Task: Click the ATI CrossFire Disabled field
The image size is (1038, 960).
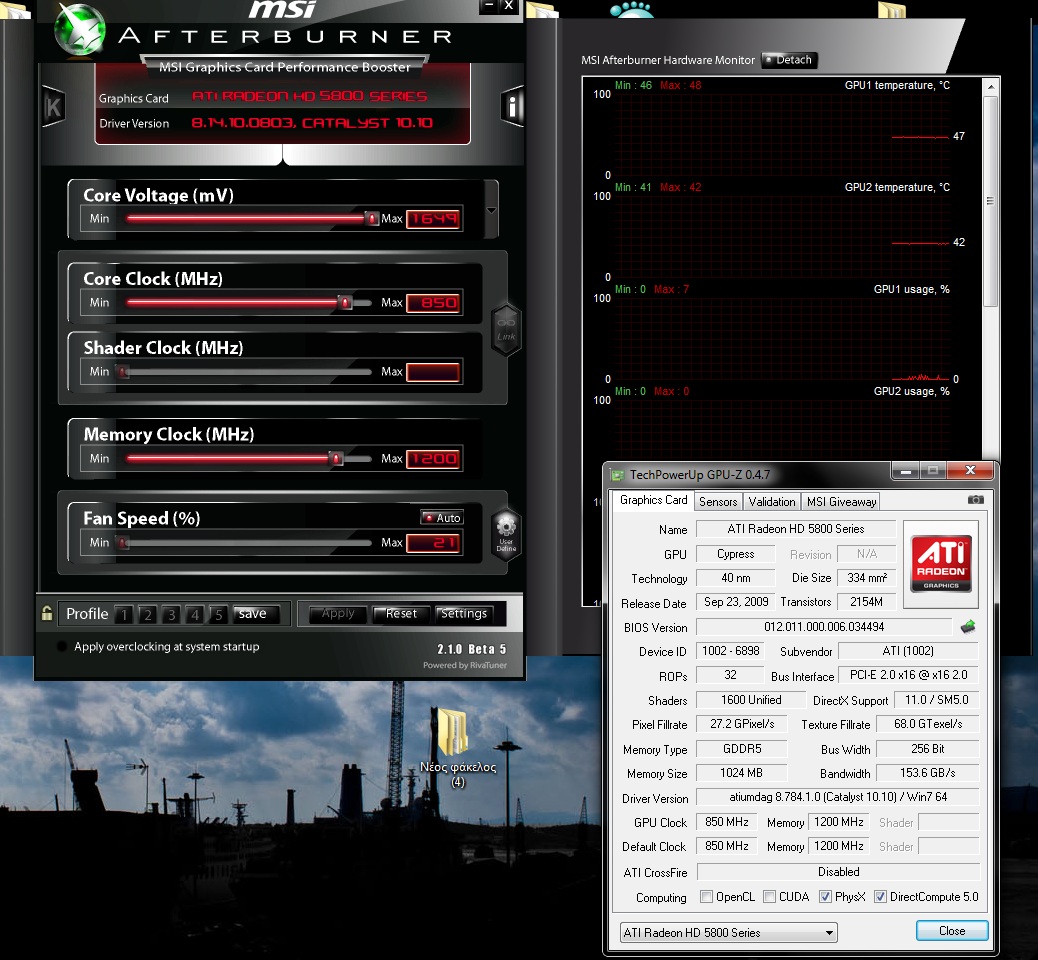Action: (838, 873)
